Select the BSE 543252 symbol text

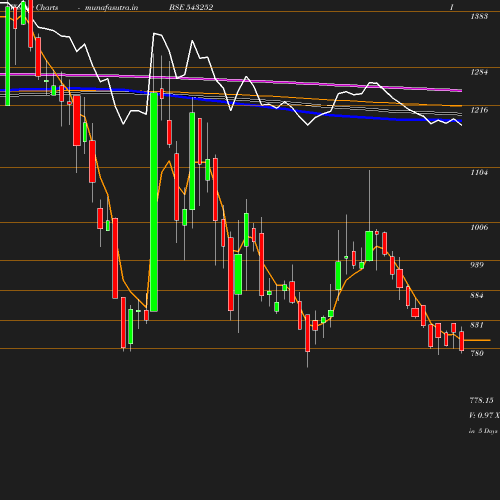(191, 7)
